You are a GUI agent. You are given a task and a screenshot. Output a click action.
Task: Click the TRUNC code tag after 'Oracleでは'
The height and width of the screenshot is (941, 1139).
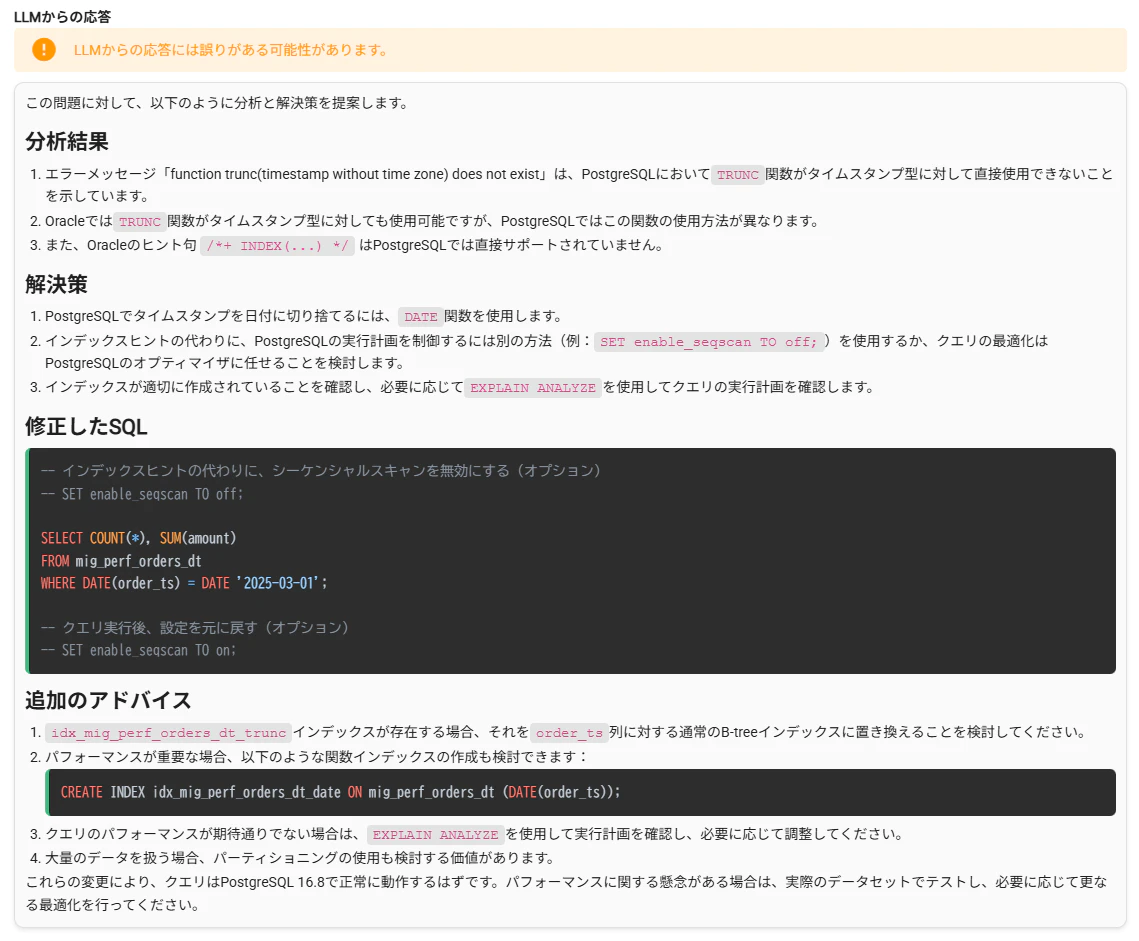(139, 222)
